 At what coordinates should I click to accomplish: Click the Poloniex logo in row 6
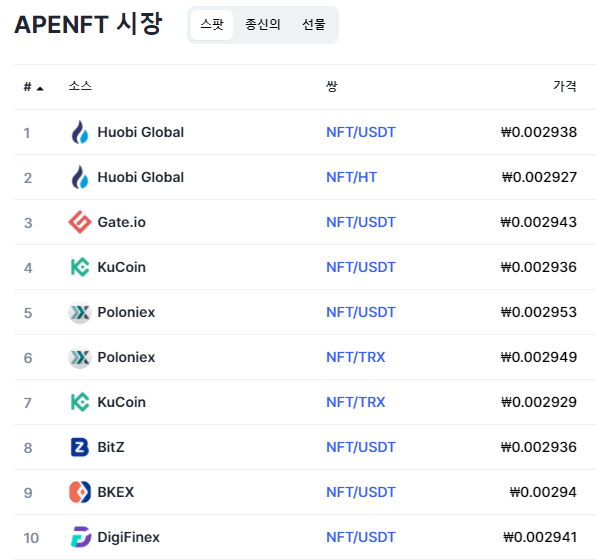pyautogui.click(x=80, y=357)
